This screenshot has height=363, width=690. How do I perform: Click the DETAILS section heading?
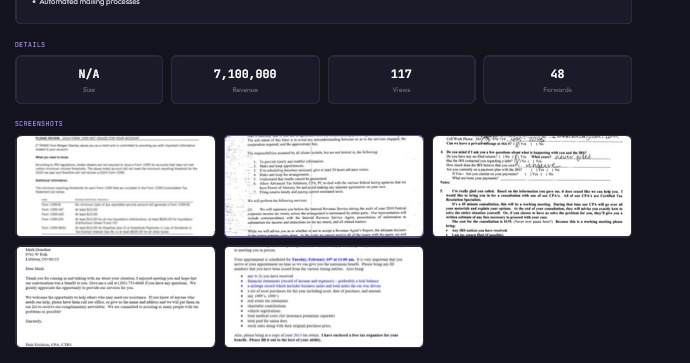pyautogui.click(x=30, y=44)
